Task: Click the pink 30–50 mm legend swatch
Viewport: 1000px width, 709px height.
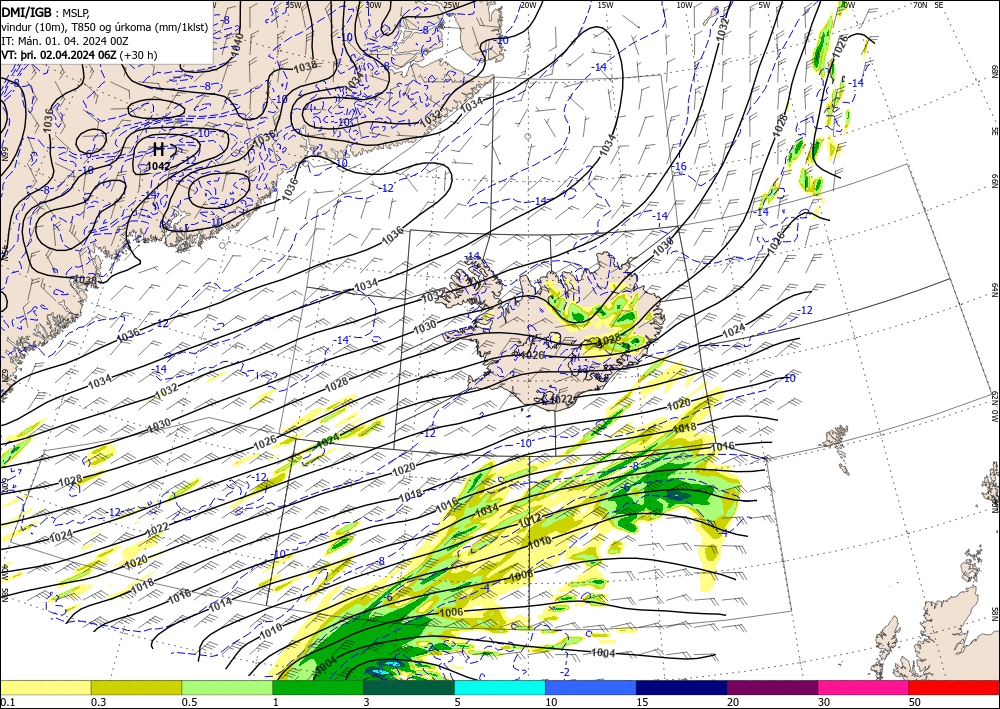Action: point(864,687)
